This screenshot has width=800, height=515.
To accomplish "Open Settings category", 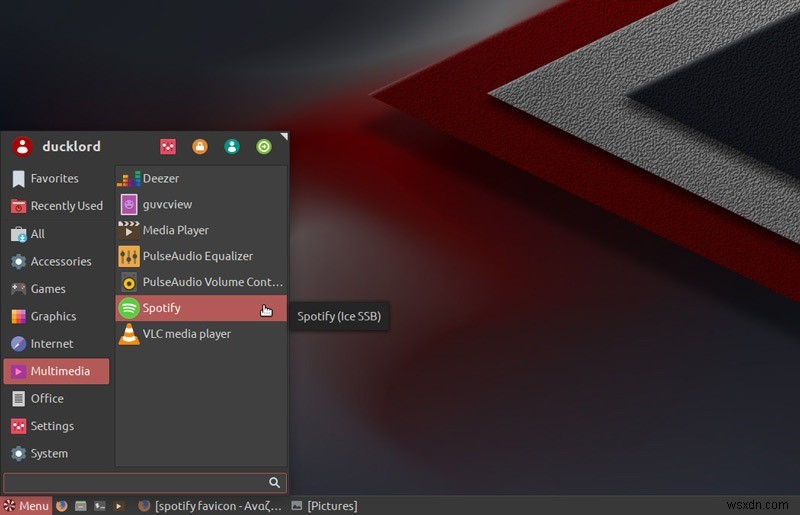I will pyautogui.click(x=56, y=426).
